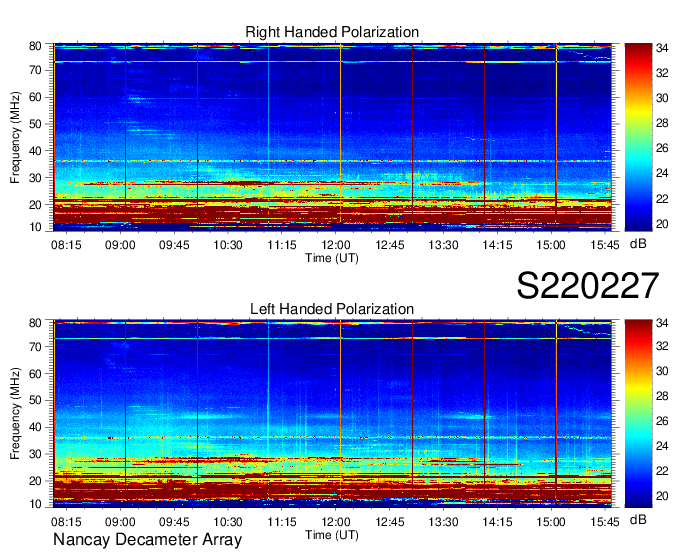Click the 08:15 tick on the Left Handed plot

[x=66, y=522]
